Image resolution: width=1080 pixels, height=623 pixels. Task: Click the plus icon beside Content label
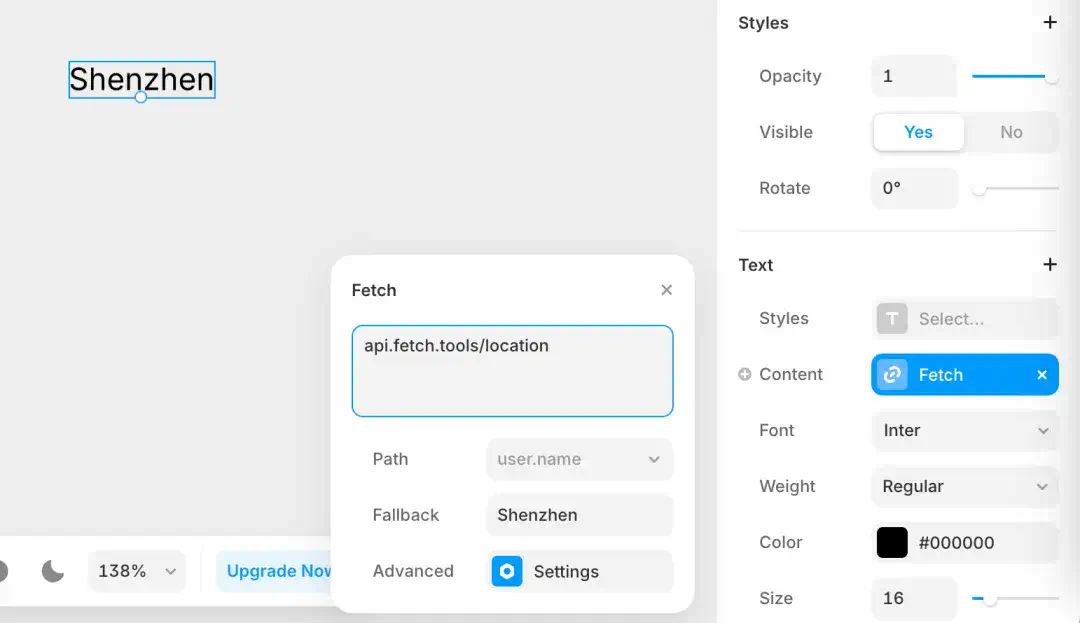pos(745,374)
